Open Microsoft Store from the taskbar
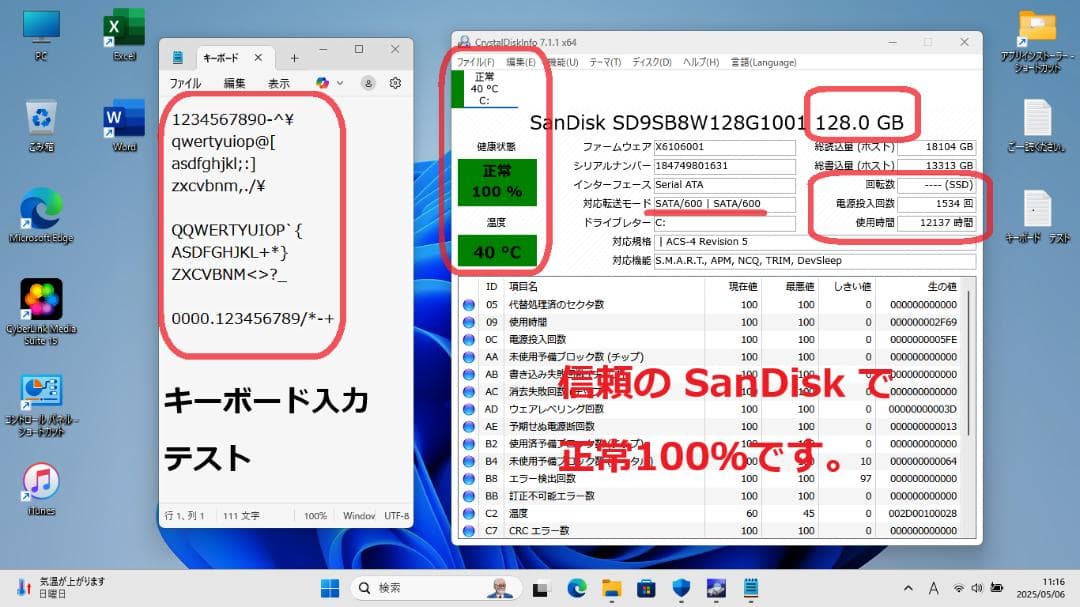This screenshot has width=1080, height=607. 646,588
